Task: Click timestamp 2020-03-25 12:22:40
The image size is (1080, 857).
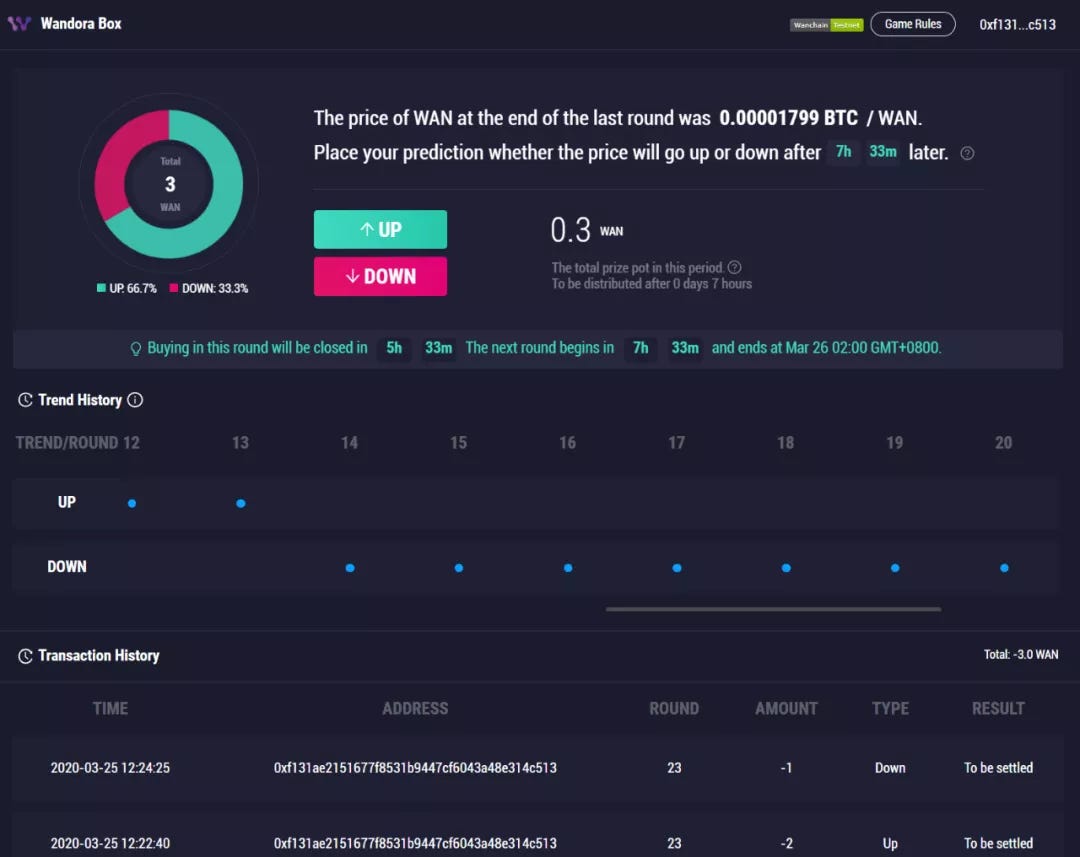Action: 110,843
